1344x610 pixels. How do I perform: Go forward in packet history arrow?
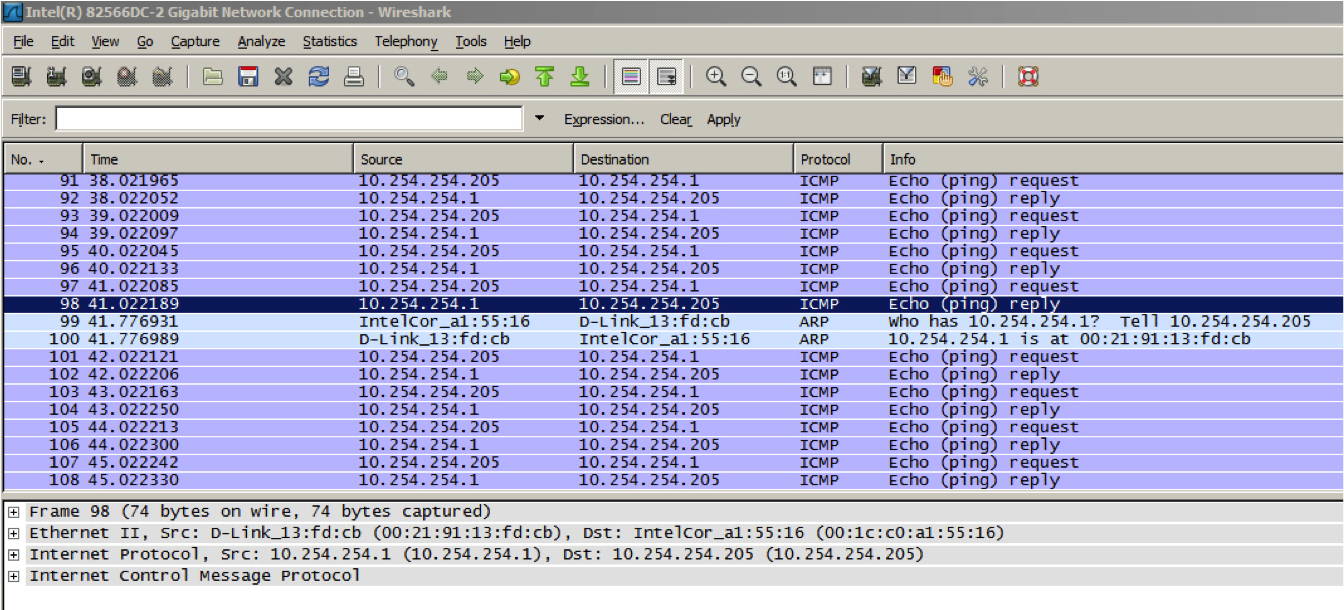pyautogui.click(x=475, y=77)
